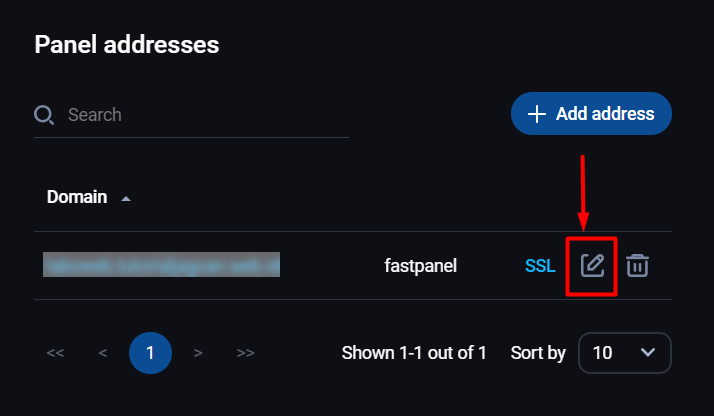Select page 1 in pagination
Screen dimensions: 714x416
point(150,353)
